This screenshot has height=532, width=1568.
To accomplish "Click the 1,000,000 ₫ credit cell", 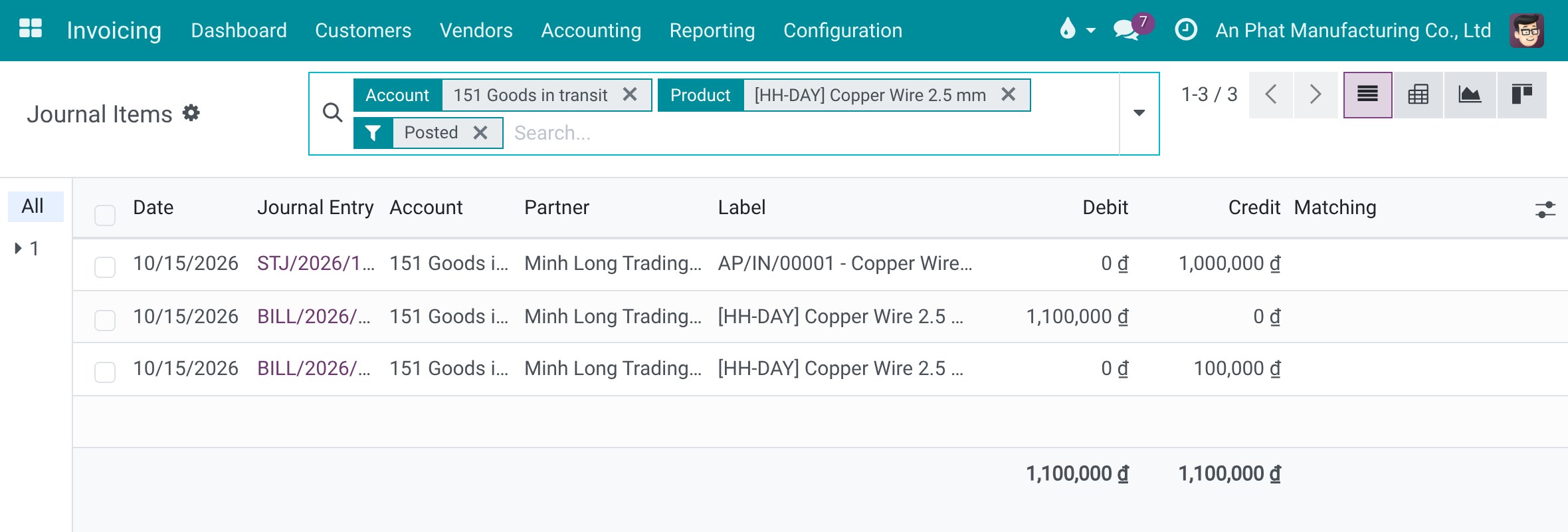I will [x=1229, y=263].
